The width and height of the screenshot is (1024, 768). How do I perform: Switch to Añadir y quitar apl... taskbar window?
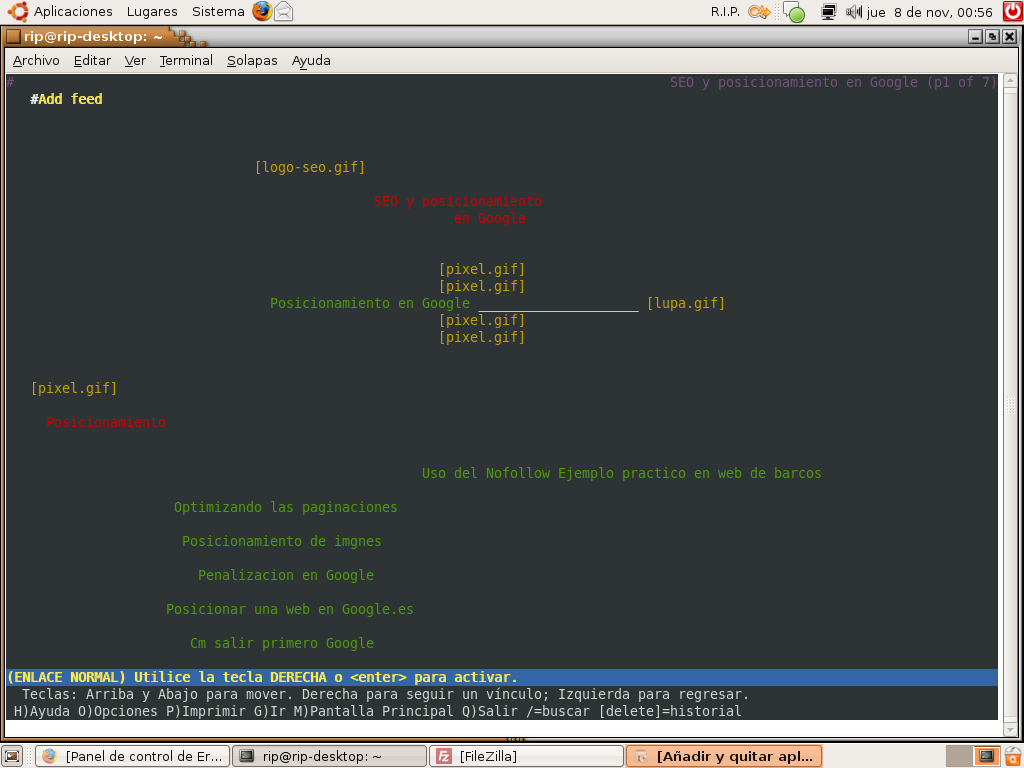click(724, 756)
